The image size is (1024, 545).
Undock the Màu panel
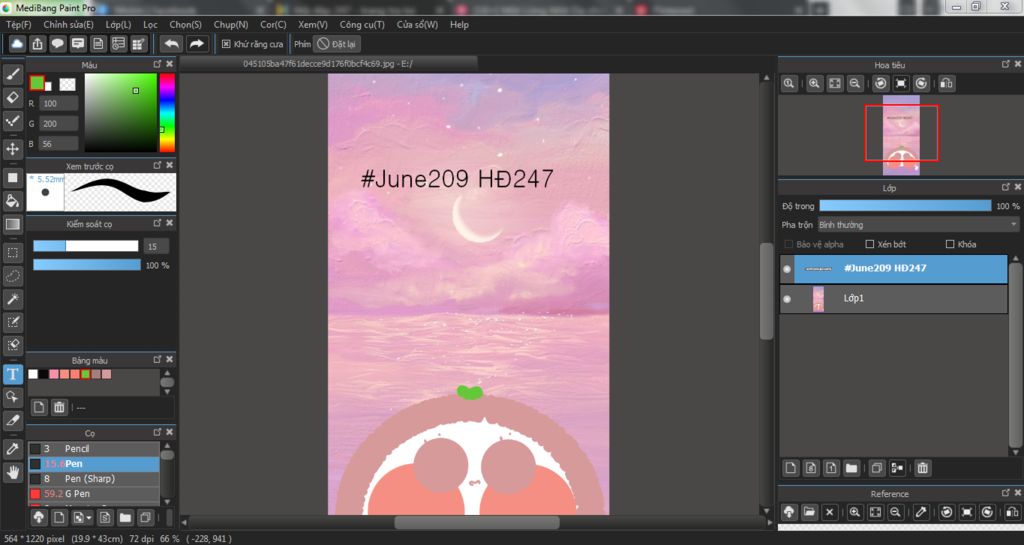(x=157, y=64)
